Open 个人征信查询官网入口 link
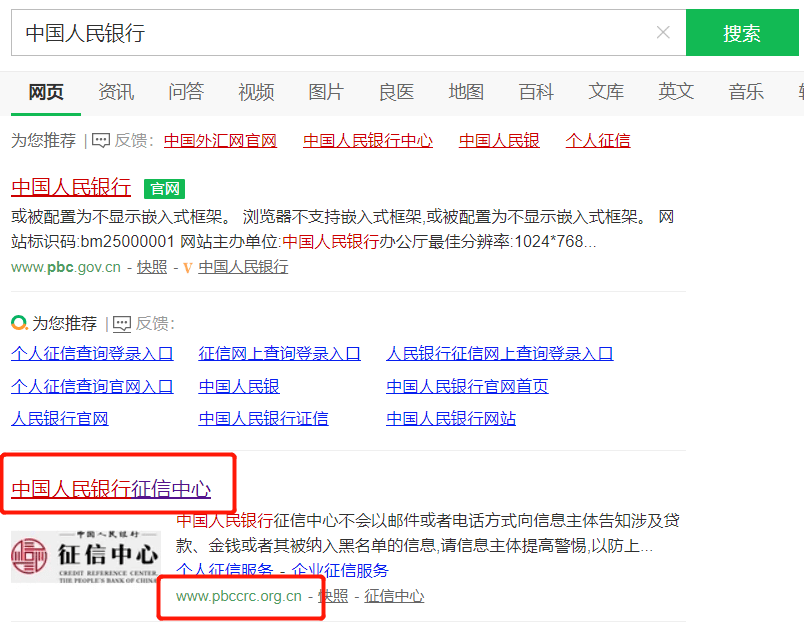Viewport: 804px width, 641px height. tap(92, 387)
